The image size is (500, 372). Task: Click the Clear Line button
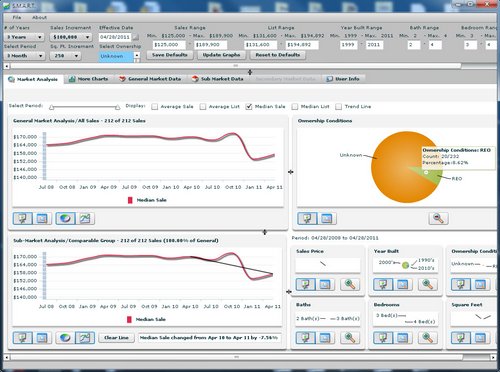116,338
